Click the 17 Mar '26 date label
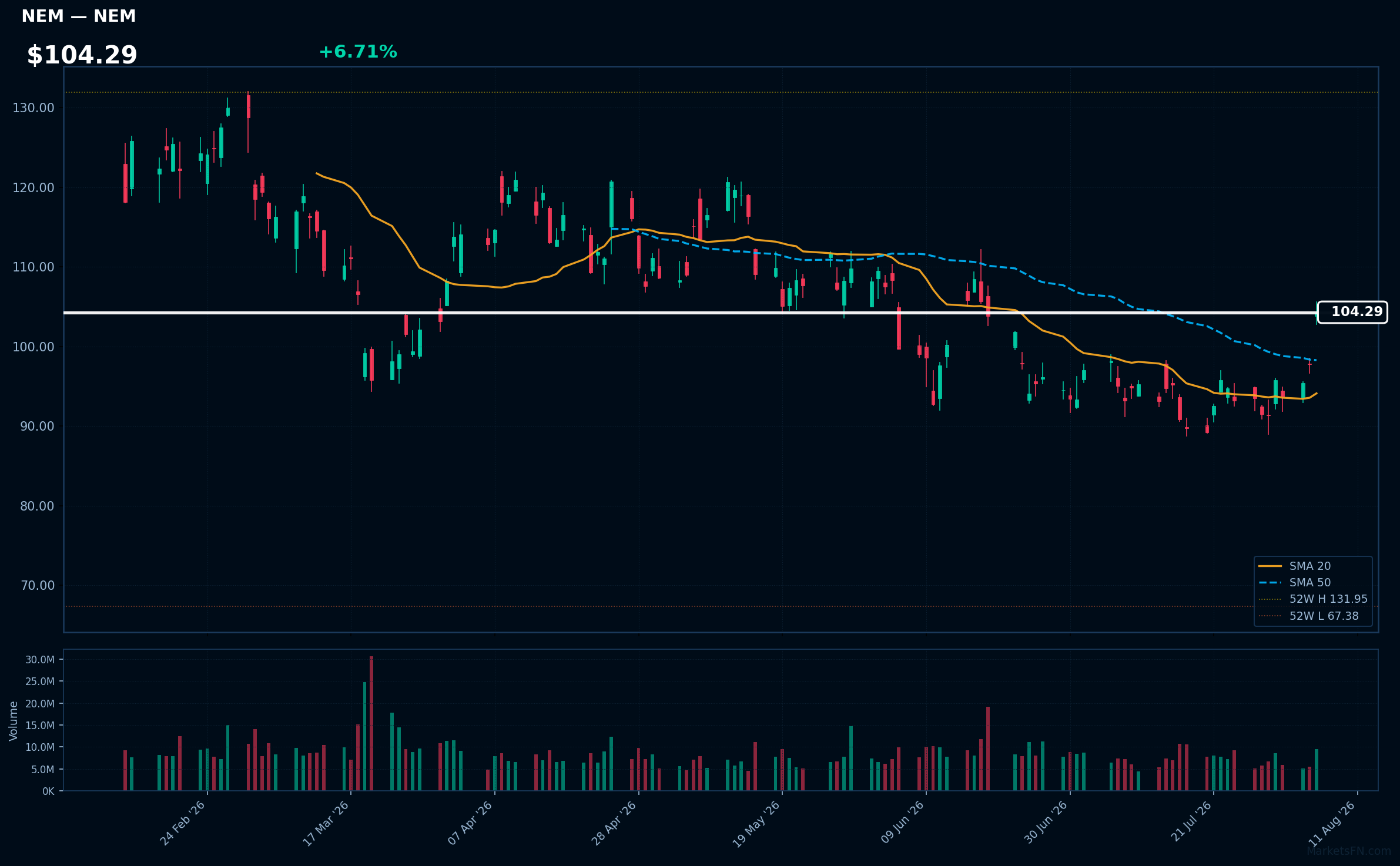This screenshot has height=866, width=1400. 326,823
